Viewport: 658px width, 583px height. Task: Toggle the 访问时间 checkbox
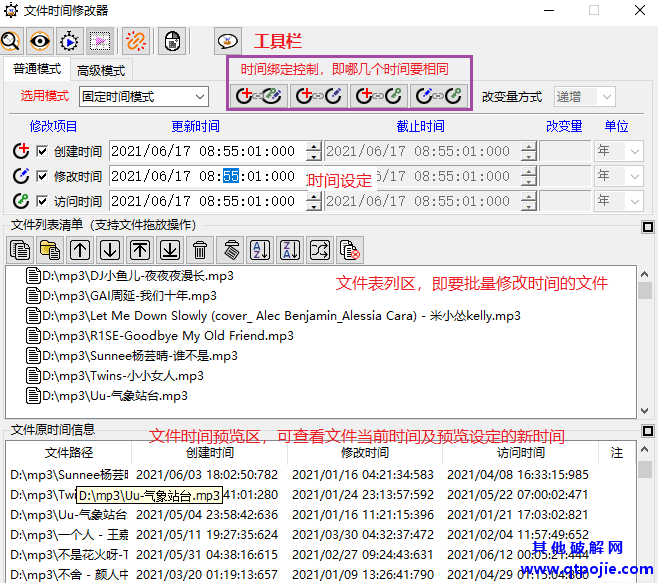[42, 201]
